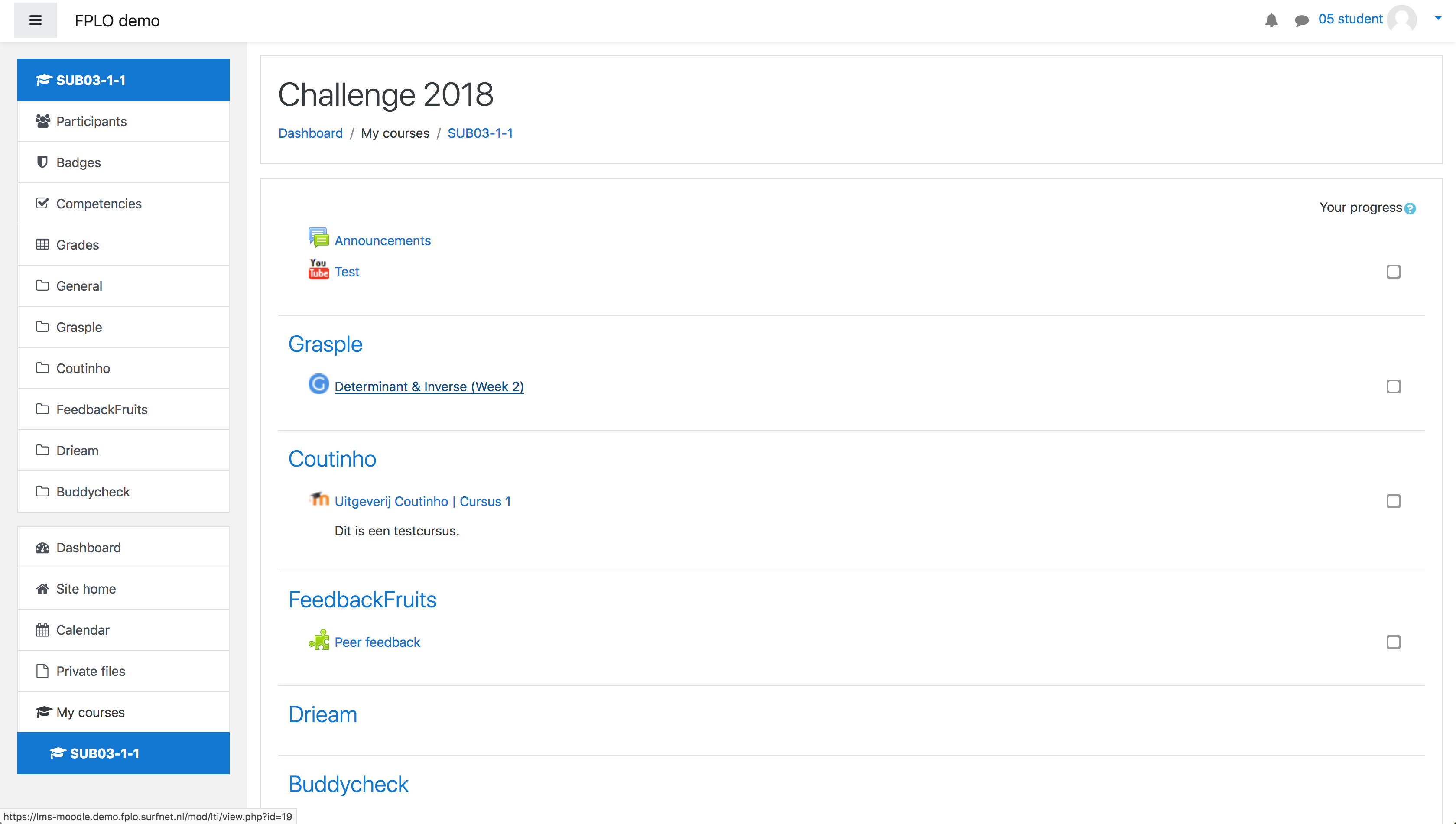Open Participants in the sidebar

click(x=91, y=121)
